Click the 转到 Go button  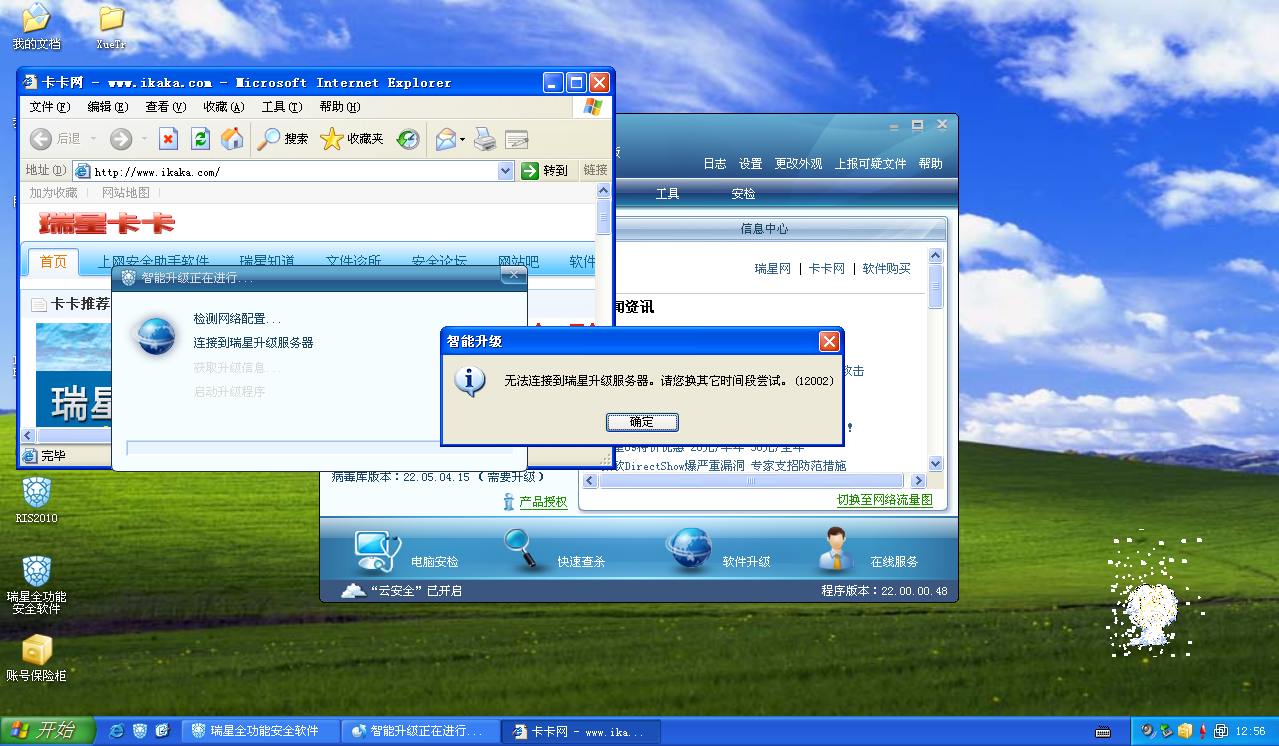[x=546, y=171]
